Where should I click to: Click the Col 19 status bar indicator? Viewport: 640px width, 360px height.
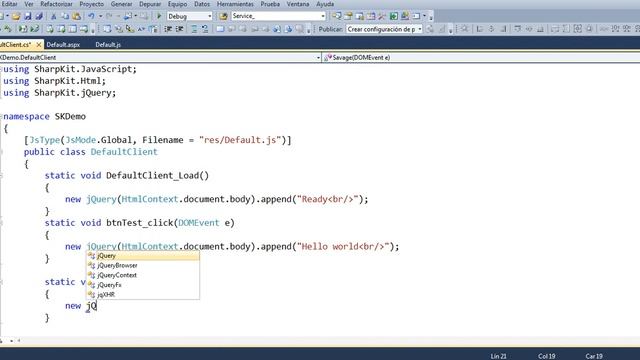click(x=547, y=356)
